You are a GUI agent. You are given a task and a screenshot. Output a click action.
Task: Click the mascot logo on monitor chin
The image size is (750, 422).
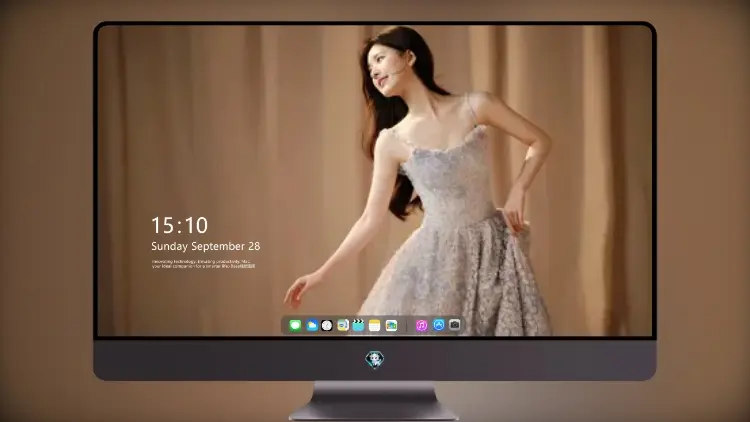(375, 359)
